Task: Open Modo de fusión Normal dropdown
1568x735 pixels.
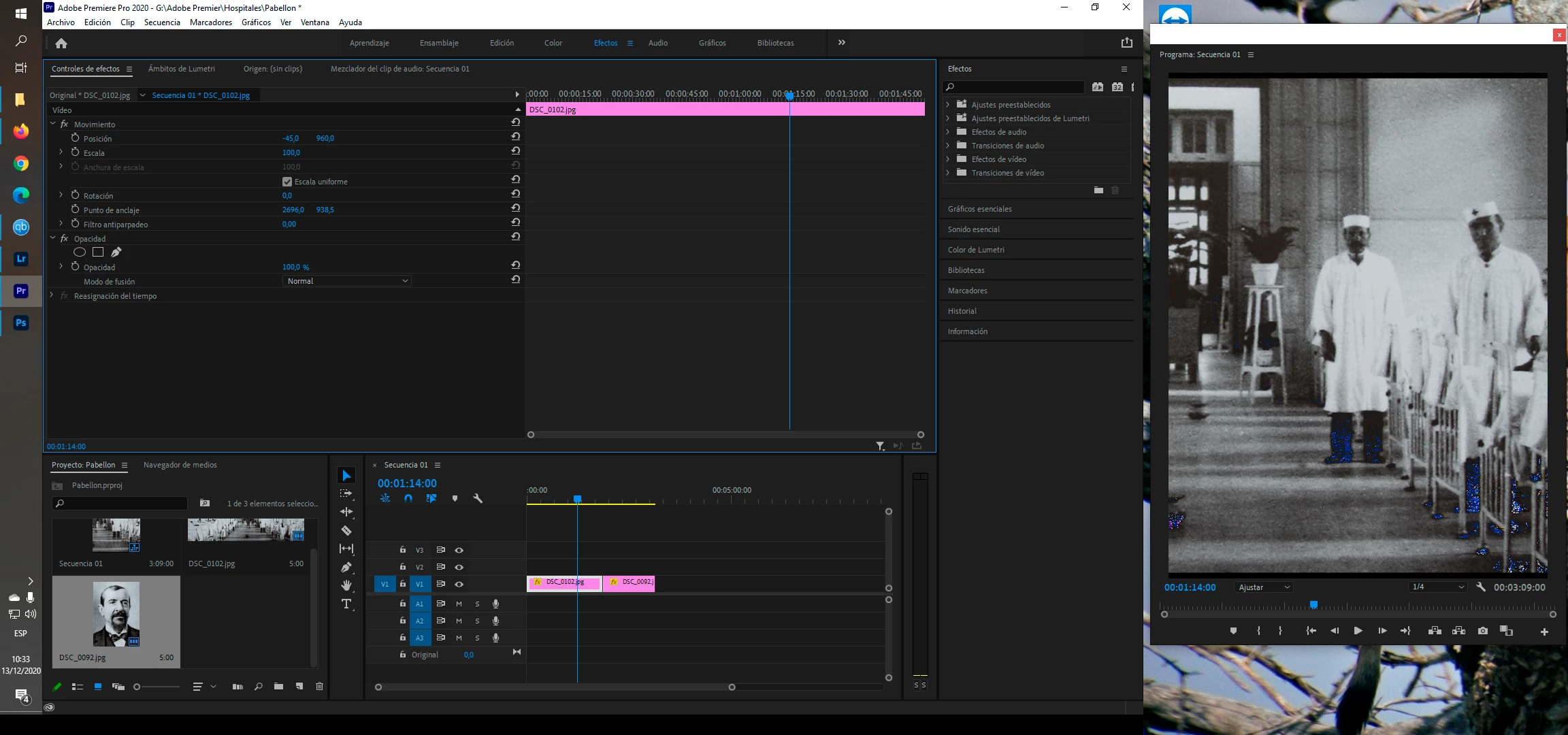Action: click(347, 281)
